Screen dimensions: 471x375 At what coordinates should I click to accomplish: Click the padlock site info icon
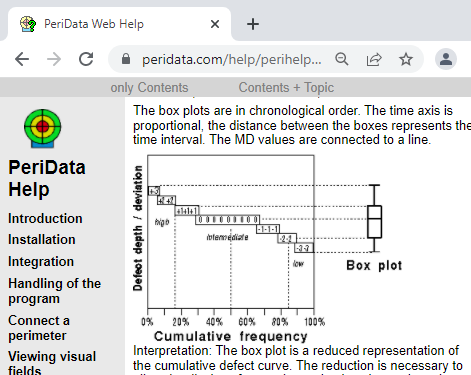coord(126,59)
